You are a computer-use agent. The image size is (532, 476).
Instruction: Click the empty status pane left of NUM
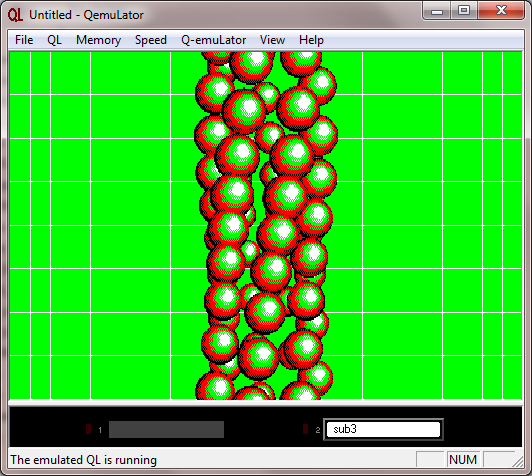click(430, 460)
